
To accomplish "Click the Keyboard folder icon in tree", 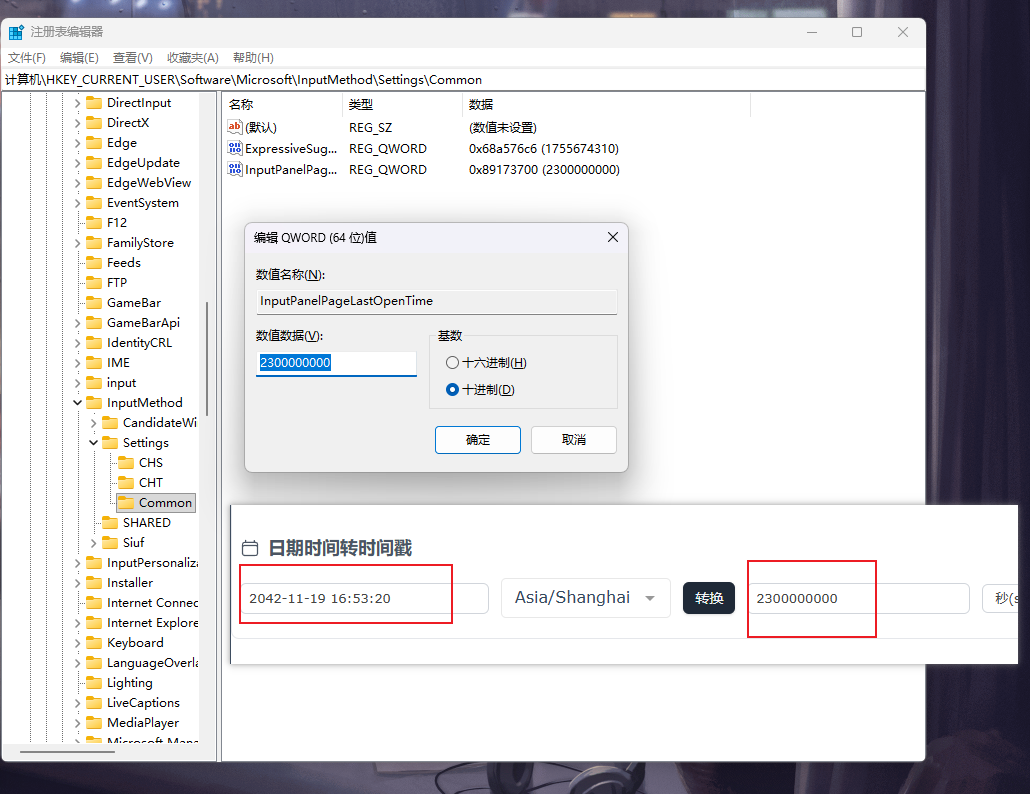I will (x=94, y=643).
